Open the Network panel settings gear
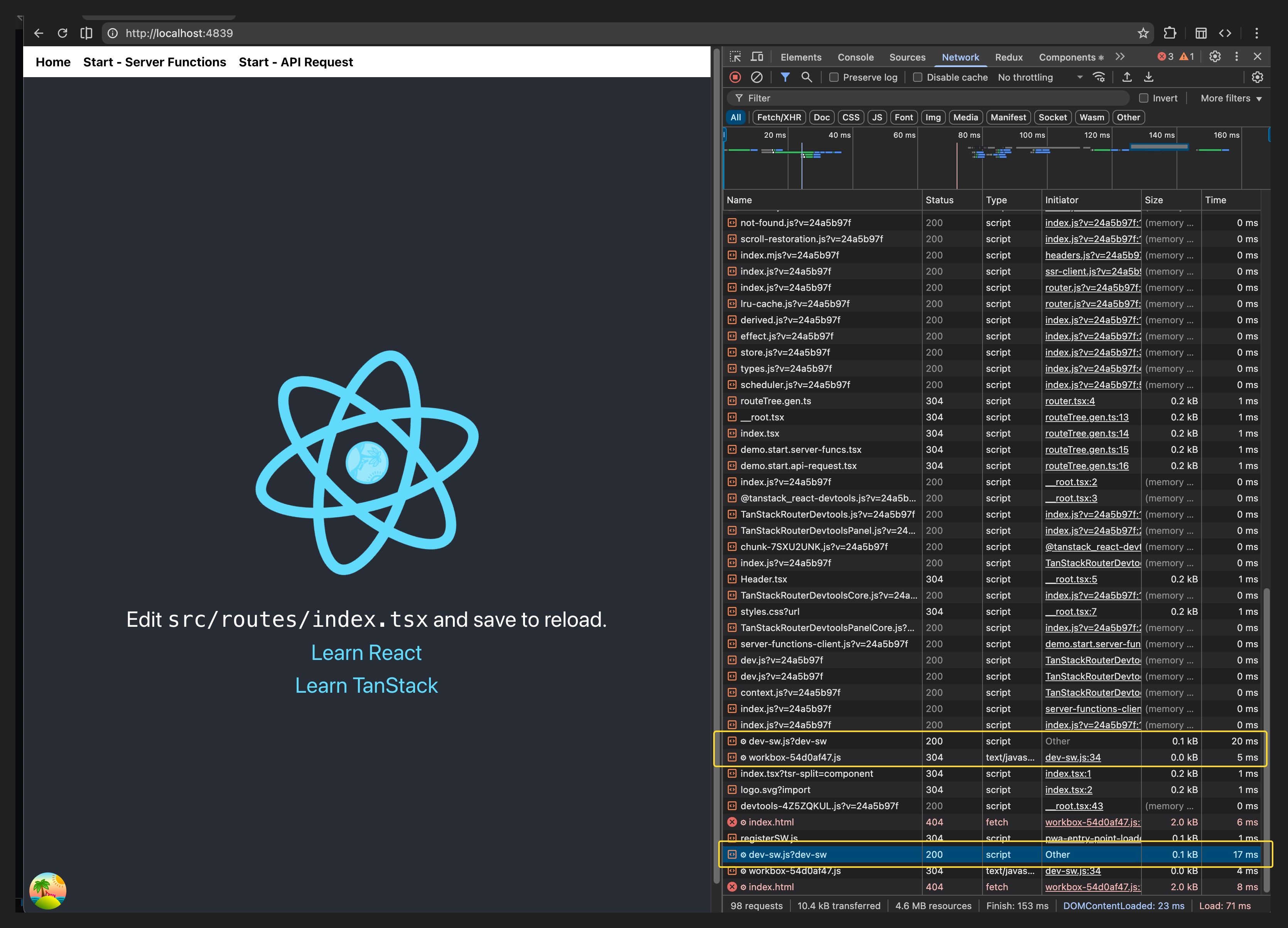The image size is (1288, 928). click(1258, 77)
